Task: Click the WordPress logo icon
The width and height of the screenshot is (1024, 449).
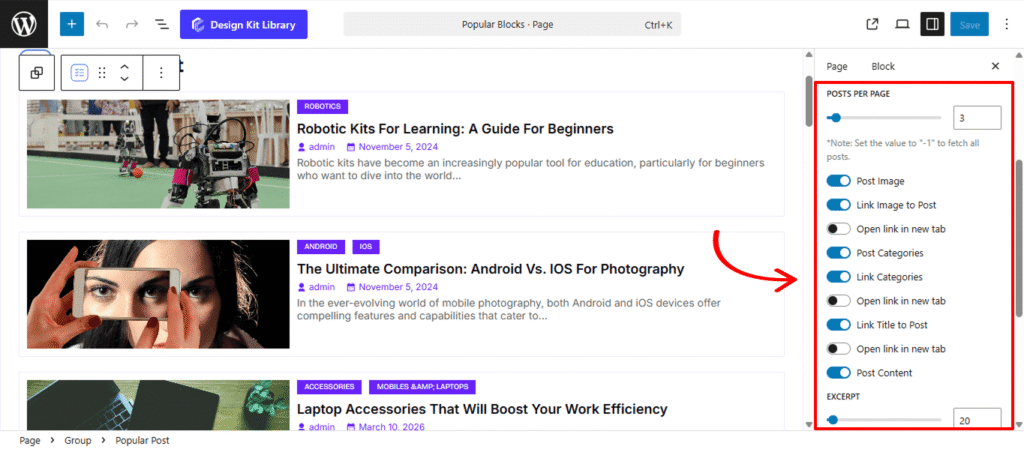Action: coord(23,24)
